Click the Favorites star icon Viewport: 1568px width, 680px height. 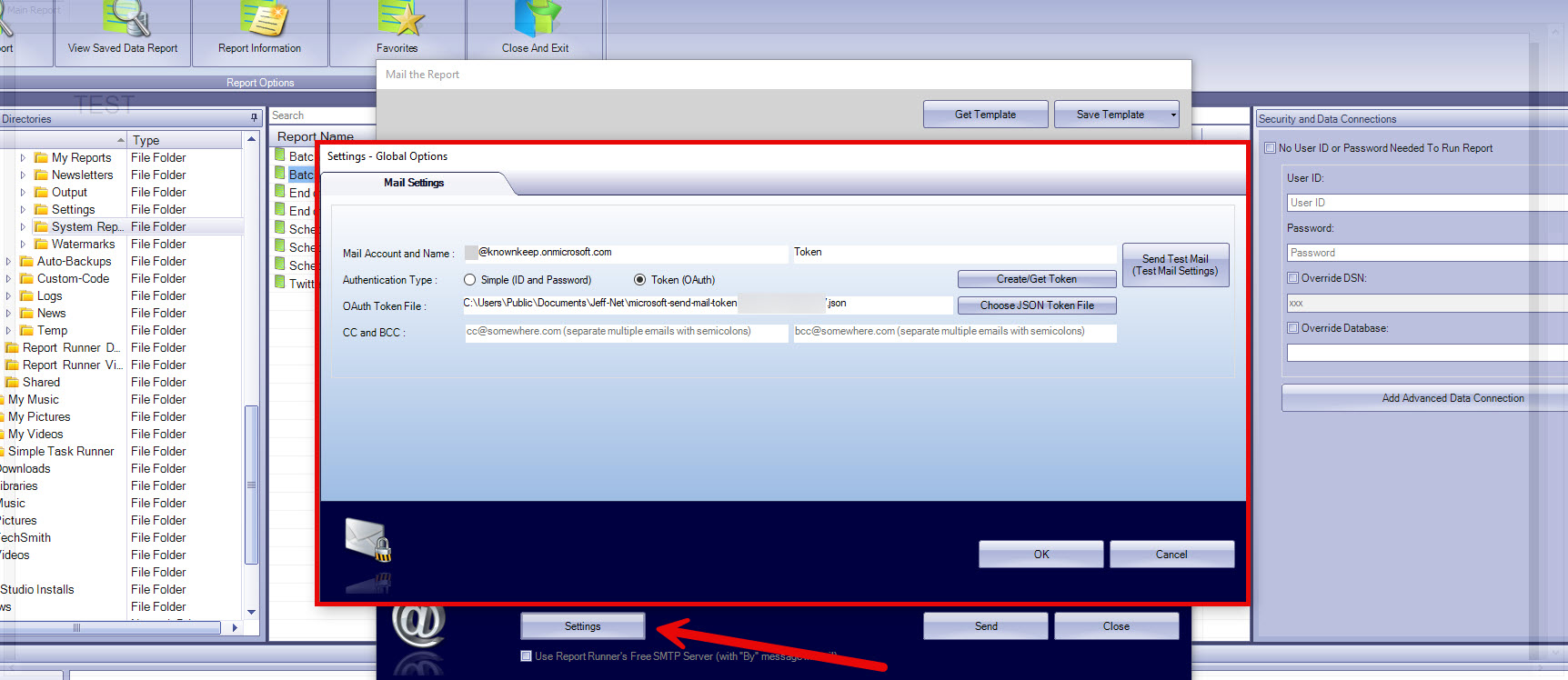399,18
